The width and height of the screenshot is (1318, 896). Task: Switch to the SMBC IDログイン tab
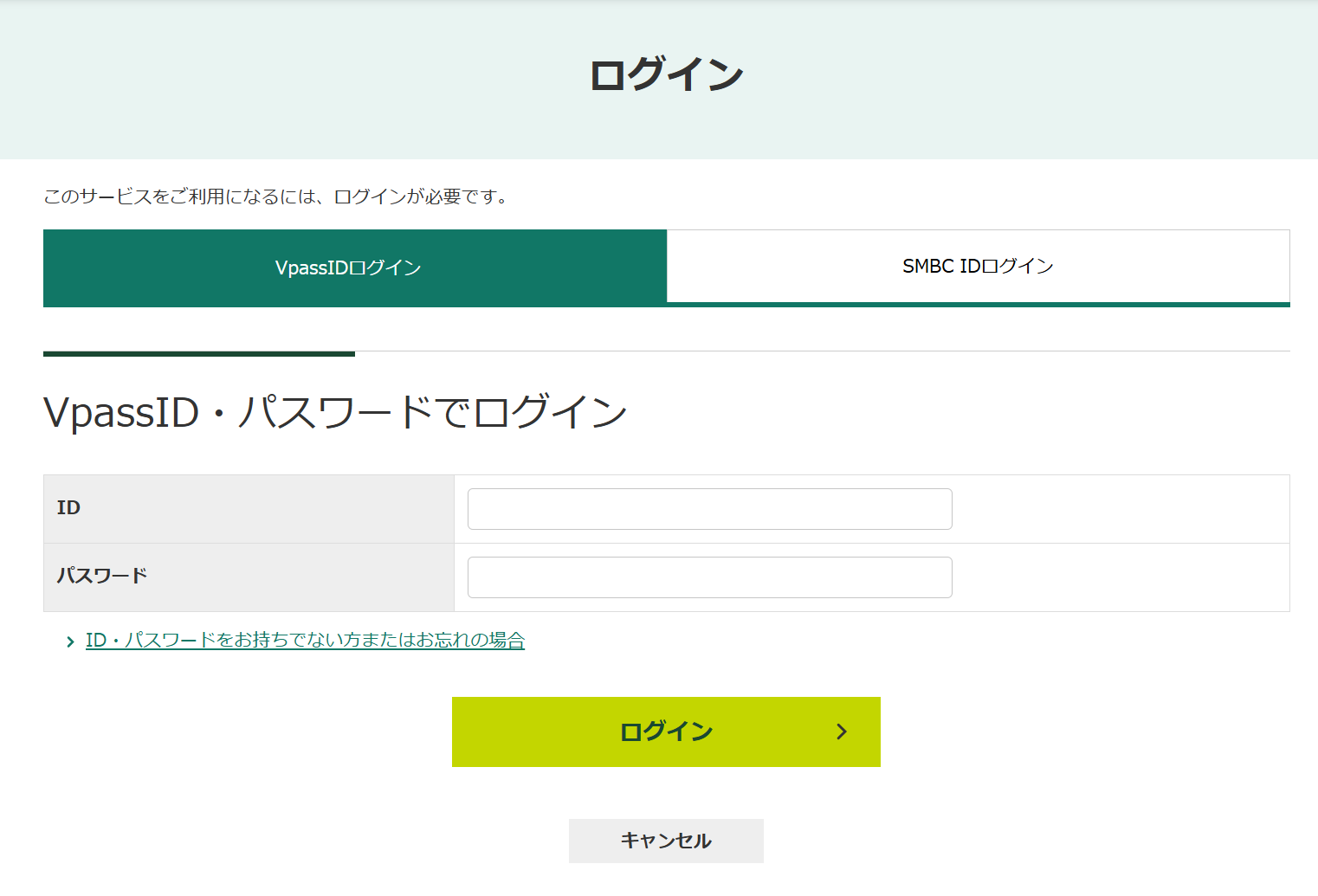pos(979,266)
